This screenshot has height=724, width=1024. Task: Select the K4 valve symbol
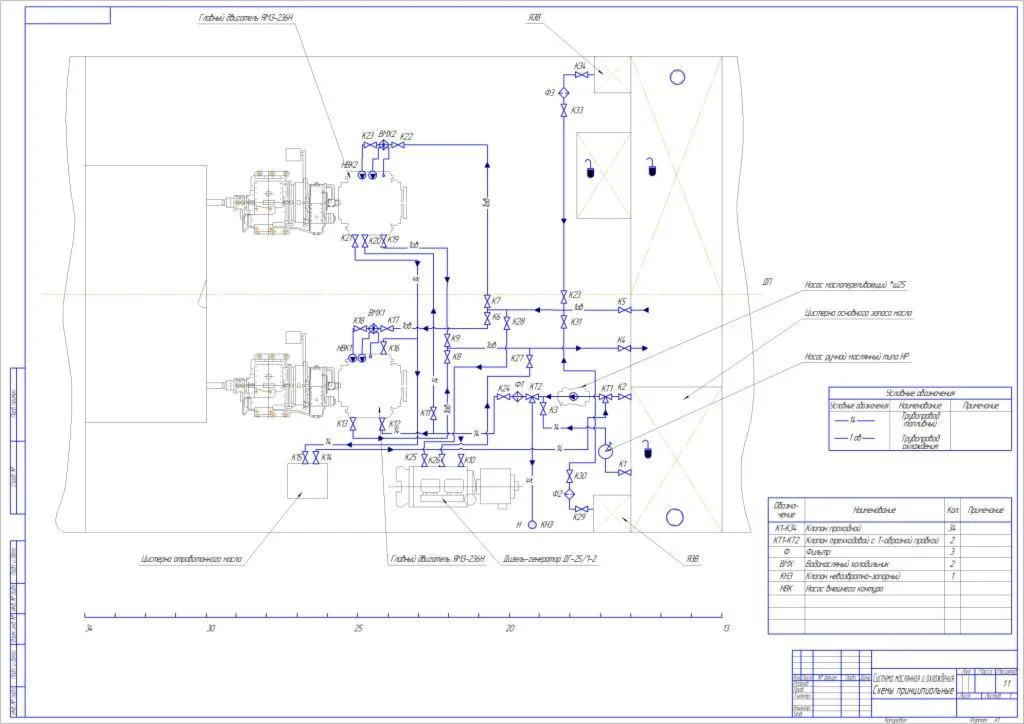point(624,349)
